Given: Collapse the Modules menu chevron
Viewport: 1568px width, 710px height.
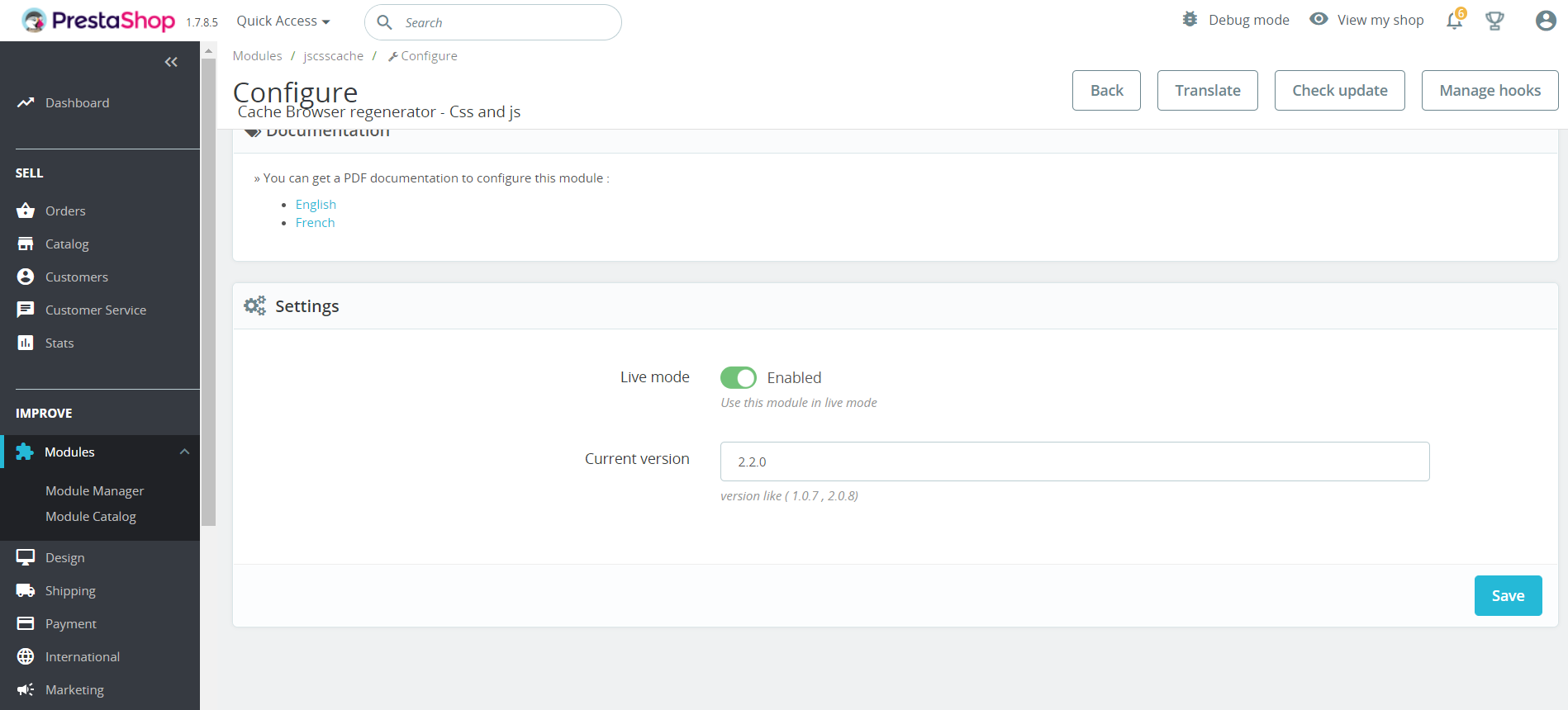Looking at the screenshot, I should 184,452.
